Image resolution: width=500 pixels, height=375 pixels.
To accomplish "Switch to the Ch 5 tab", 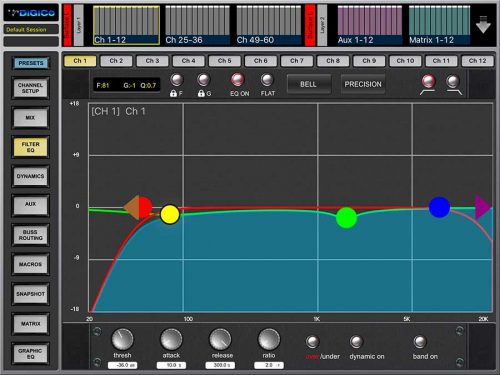I will click(x=225, y=61).
